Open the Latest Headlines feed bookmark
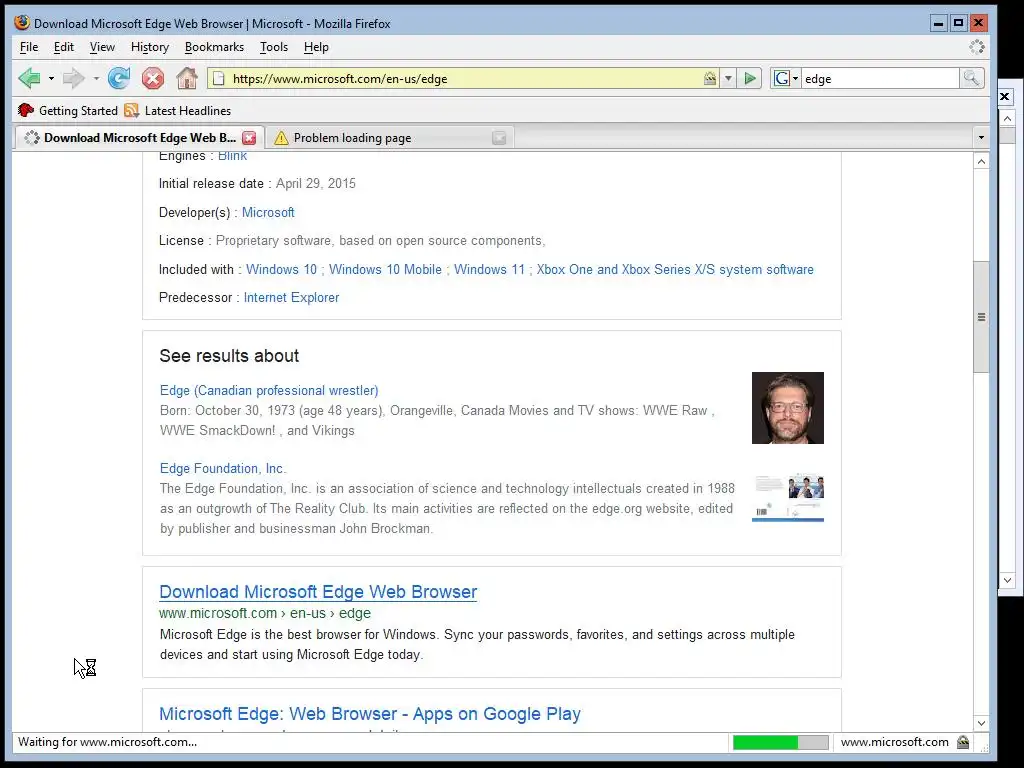The width and height of the screenshot is (1024, 768). click(178, 110)
